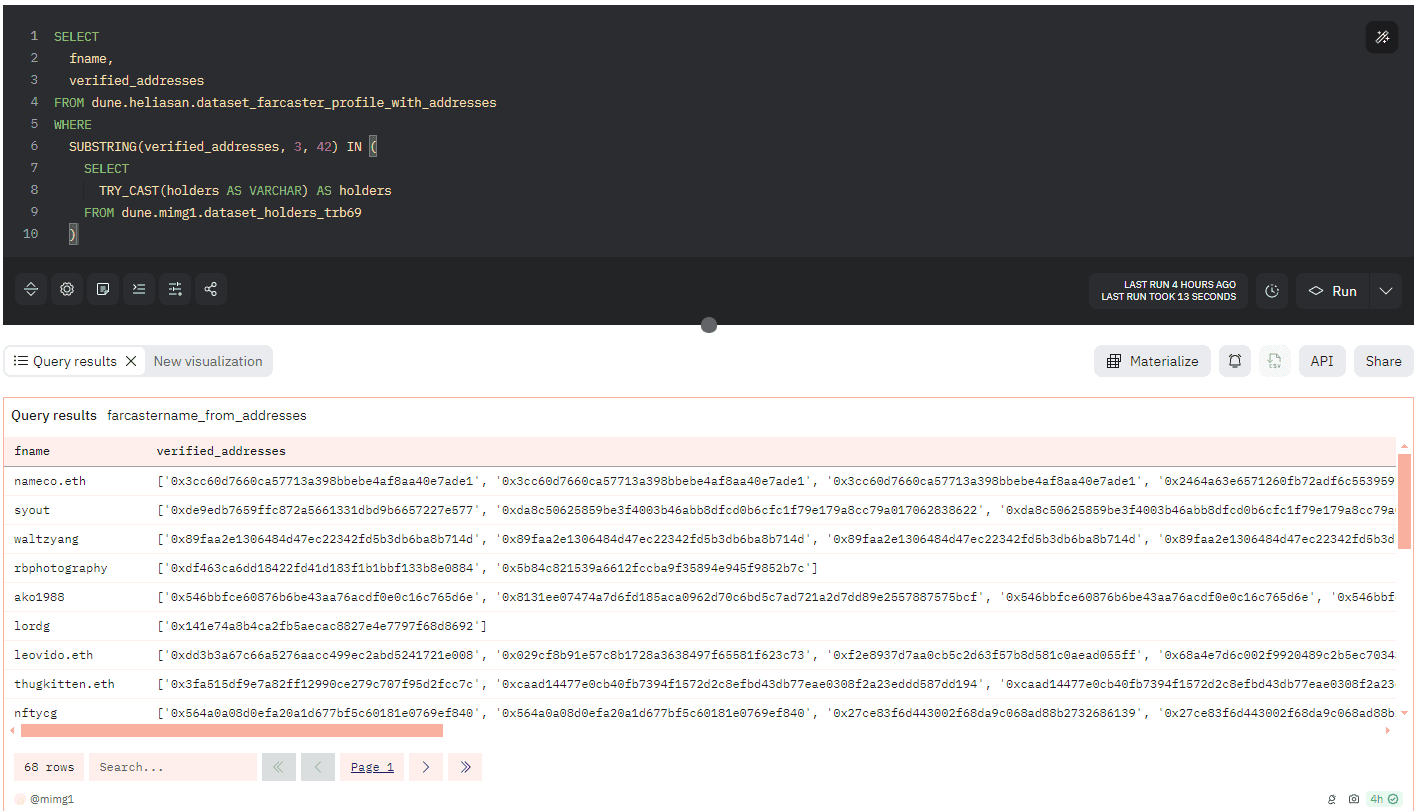Click the horizontal scrollbar of results table
Image resolution: width=1425 pixels, height=811 pixels.
[x=231, y=730]
